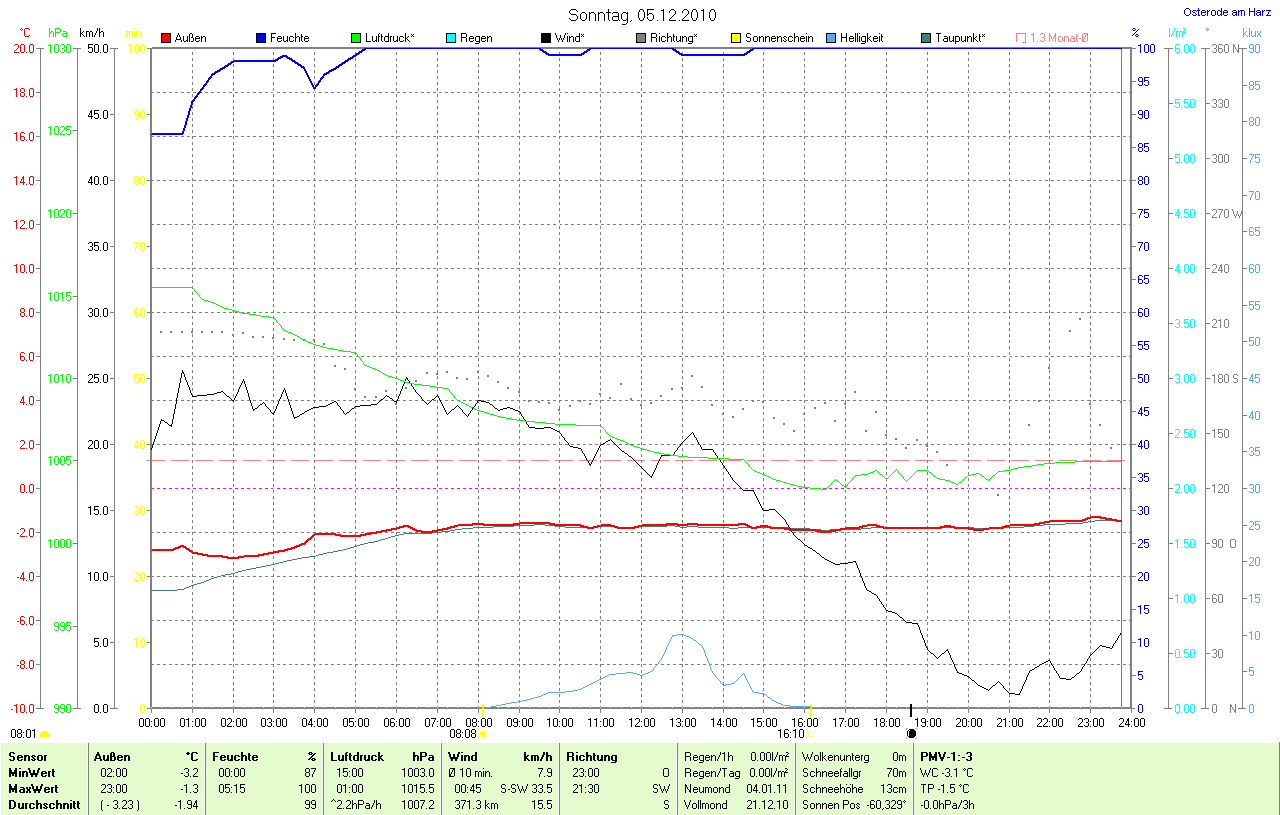Click the PMV-1:-3 header
Viewport: 1280px width, 815px height.
click(x=947, y=757)
